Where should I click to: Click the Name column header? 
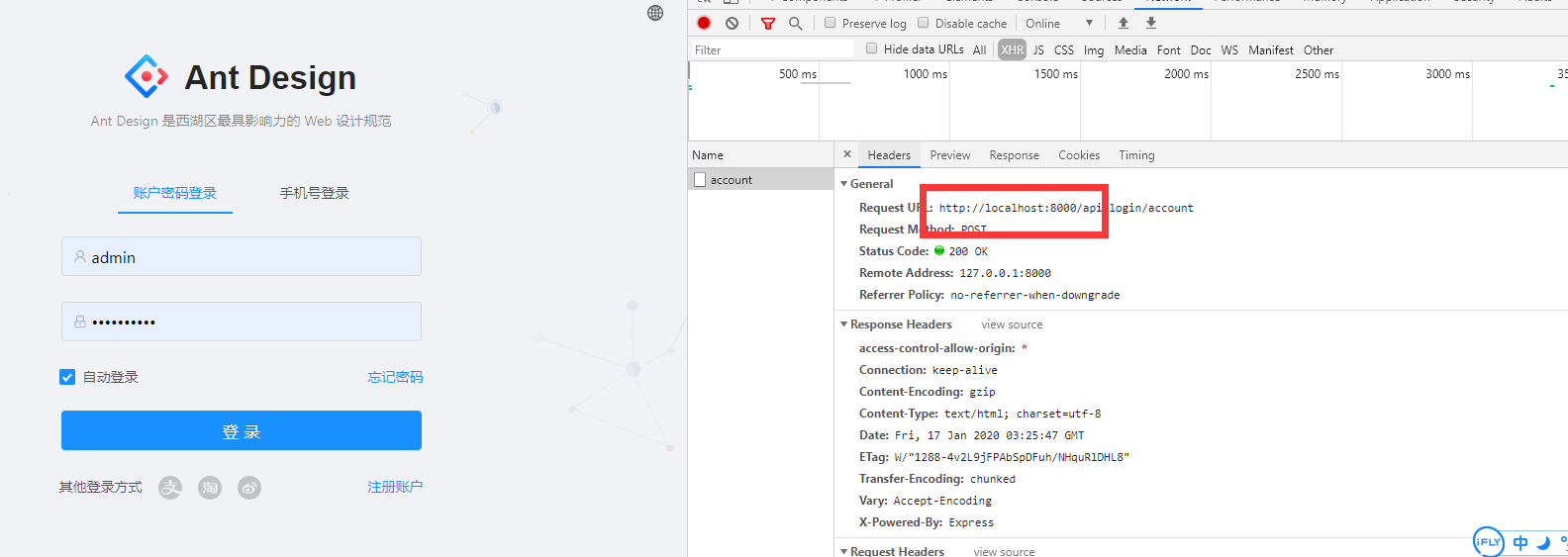[761, 155]
